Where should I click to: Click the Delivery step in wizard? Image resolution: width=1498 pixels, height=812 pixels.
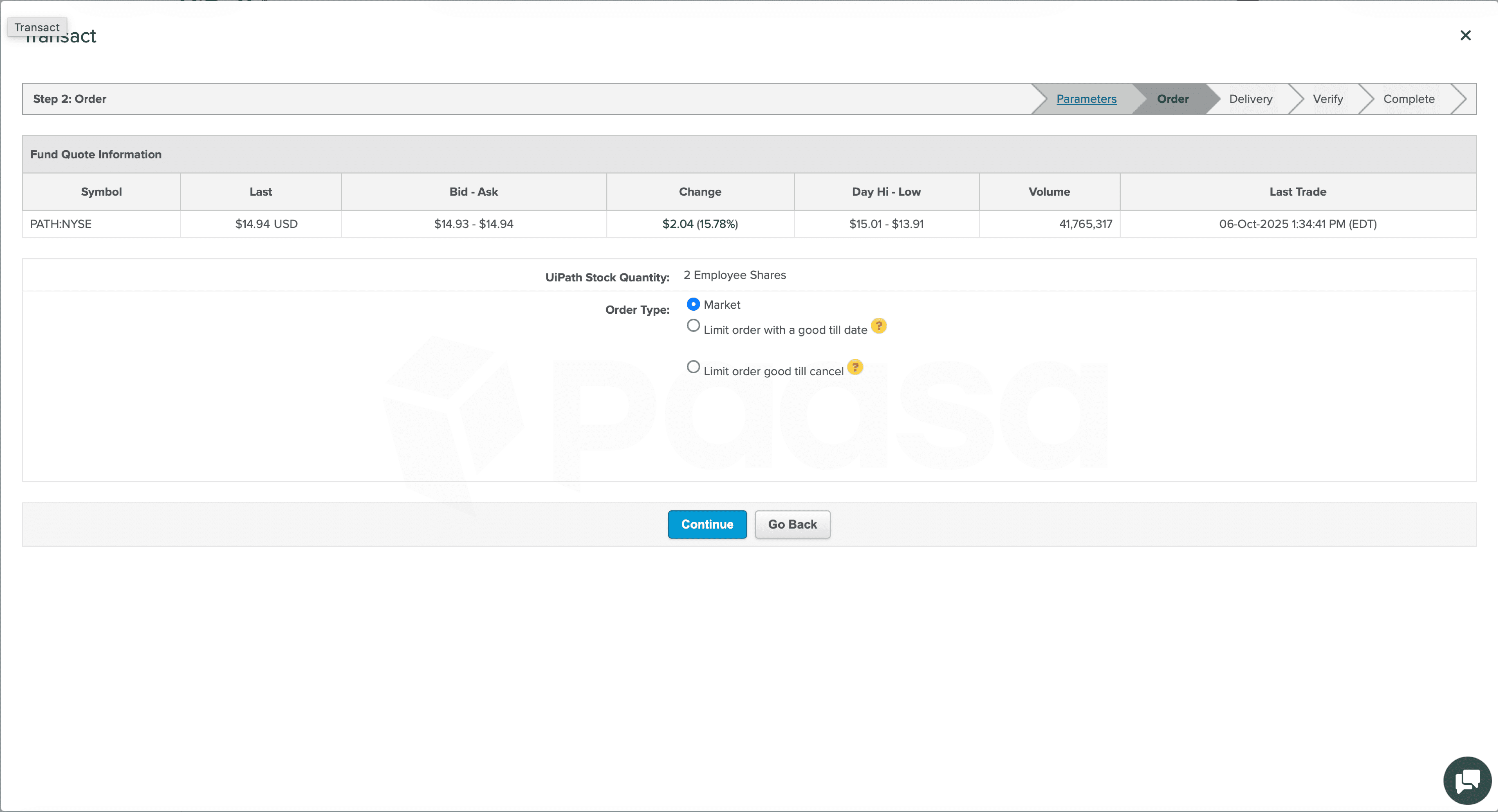point(1250,99)
